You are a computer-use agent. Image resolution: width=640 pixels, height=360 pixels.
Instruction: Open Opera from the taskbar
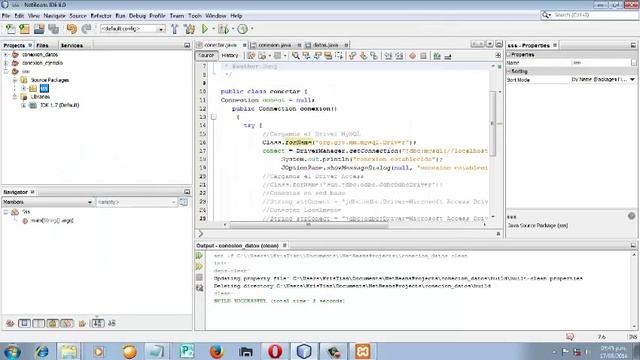275,351
